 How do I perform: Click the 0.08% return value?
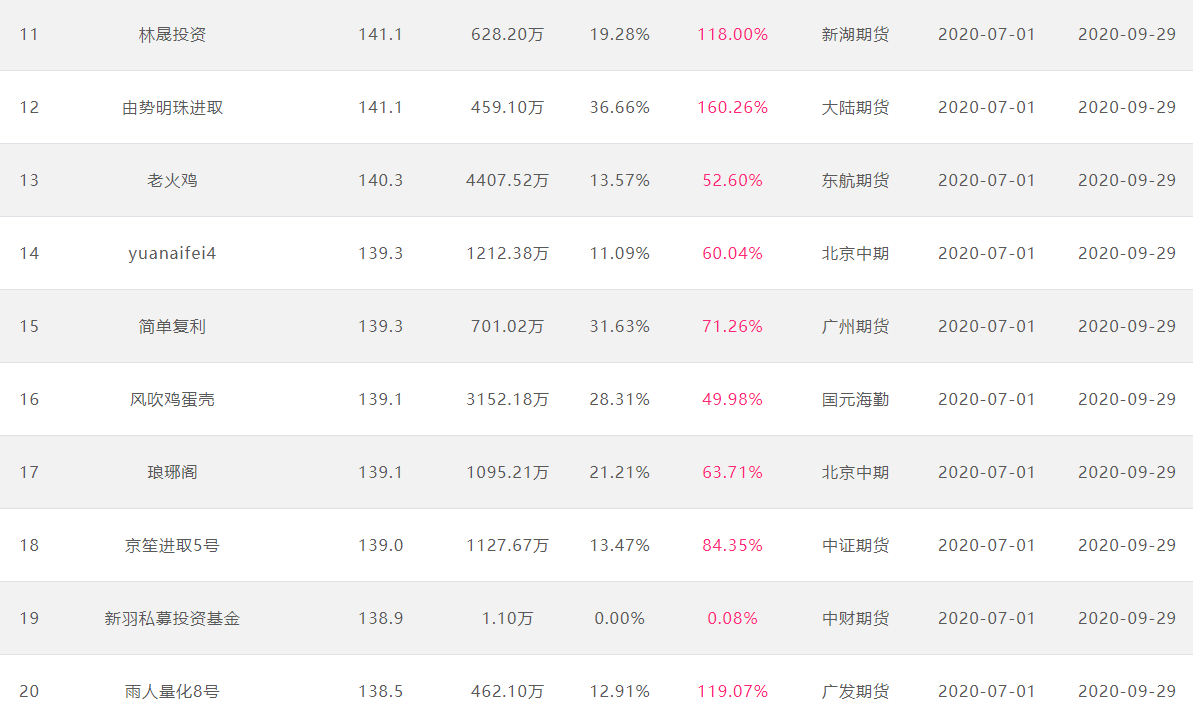732,619
